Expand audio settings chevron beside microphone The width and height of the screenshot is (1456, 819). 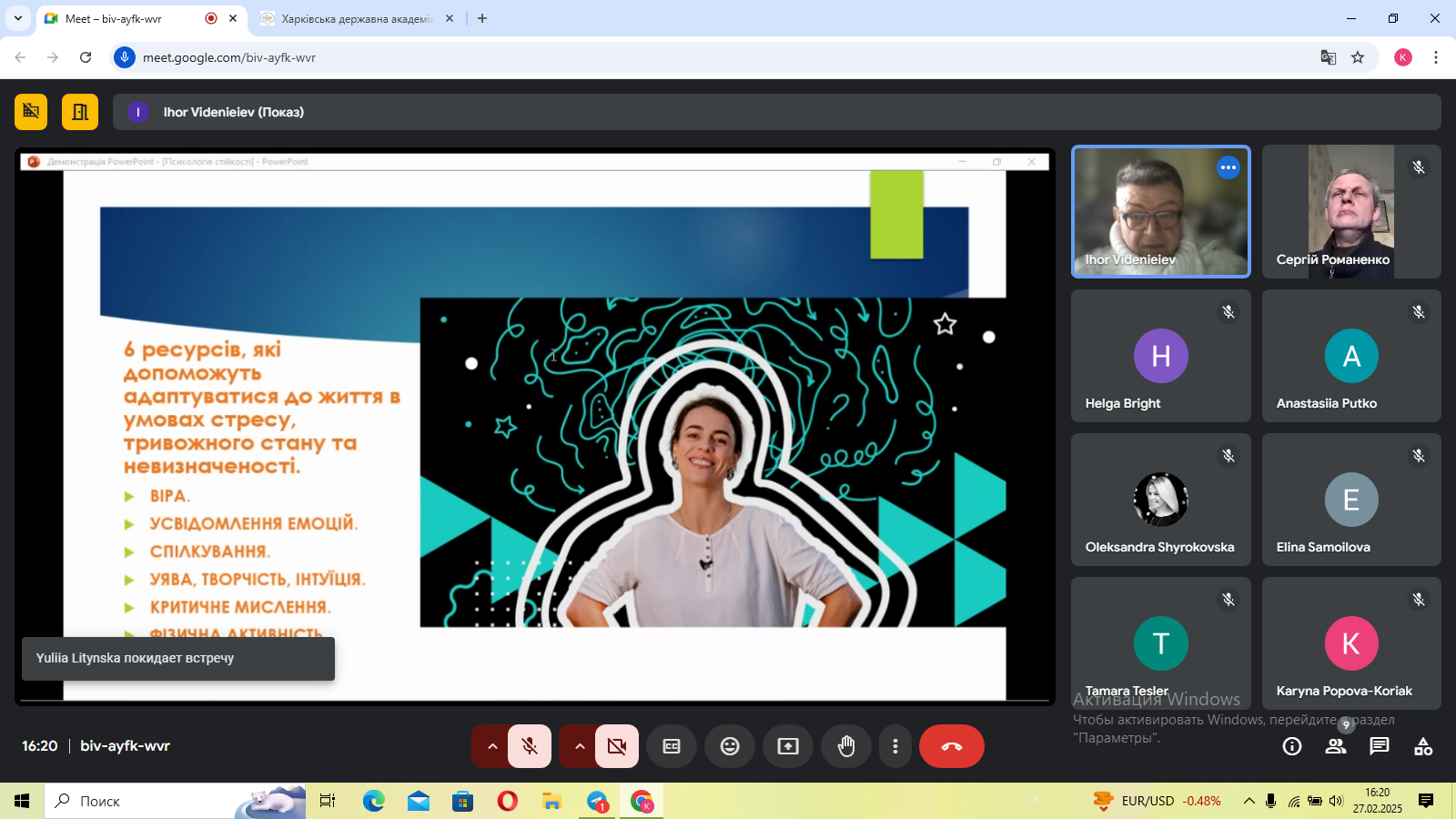point(491,746)
